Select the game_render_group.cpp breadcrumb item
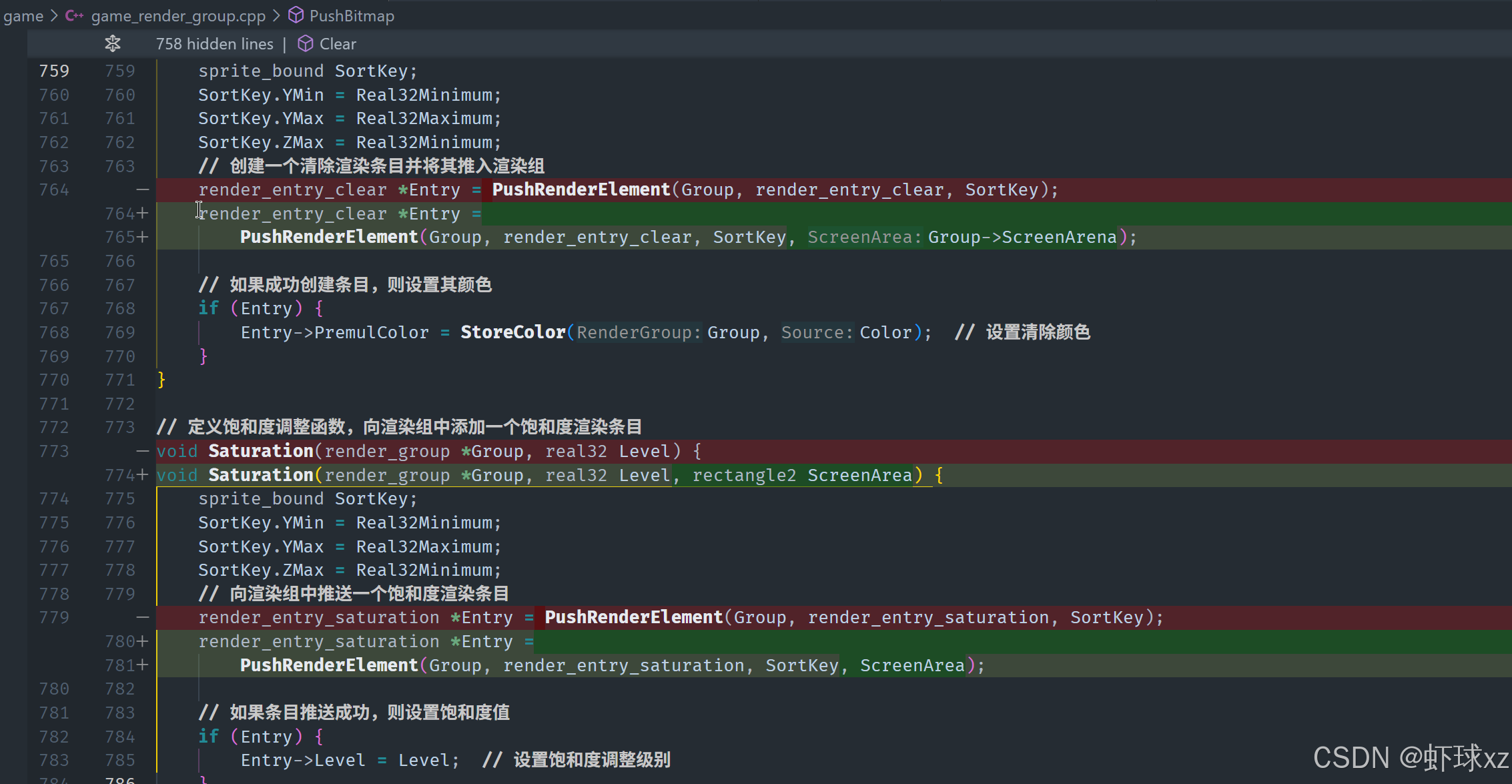 pyautogui.click(x=178, y=15)
